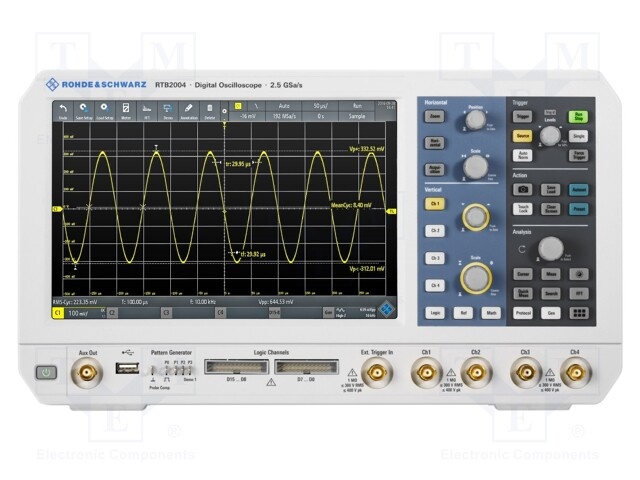This screenshot has height=480, width=640.
Task: Open the time base 50 µs/ field
Action: point(320,104)
